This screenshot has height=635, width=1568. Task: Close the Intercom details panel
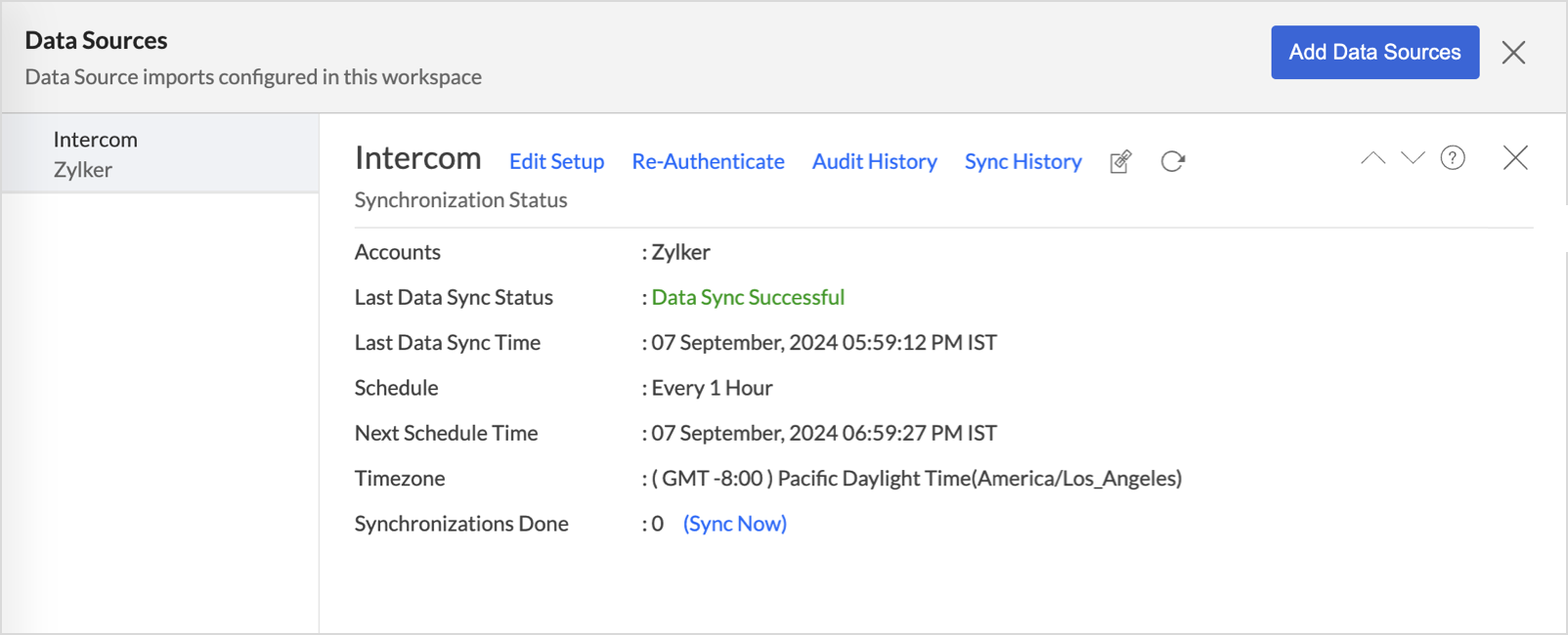(x=1514, y=158)
